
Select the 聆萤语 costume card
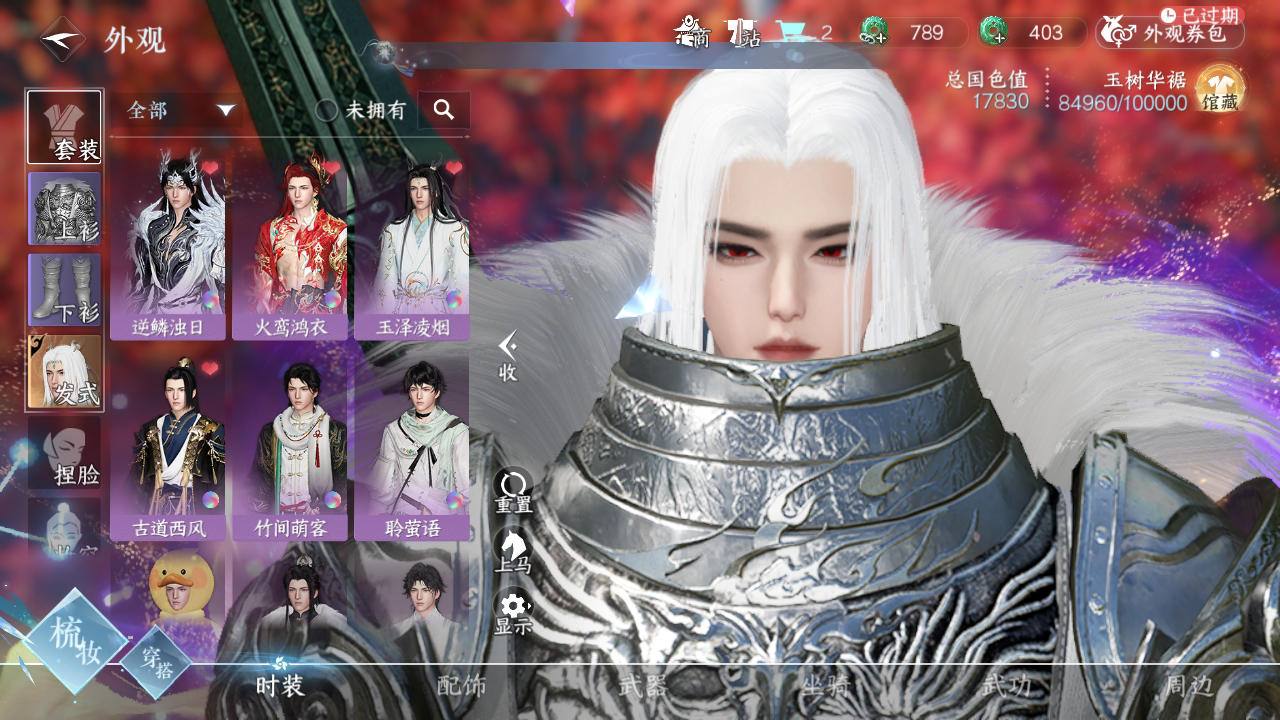pyautogui.click(x=412, y=449)
